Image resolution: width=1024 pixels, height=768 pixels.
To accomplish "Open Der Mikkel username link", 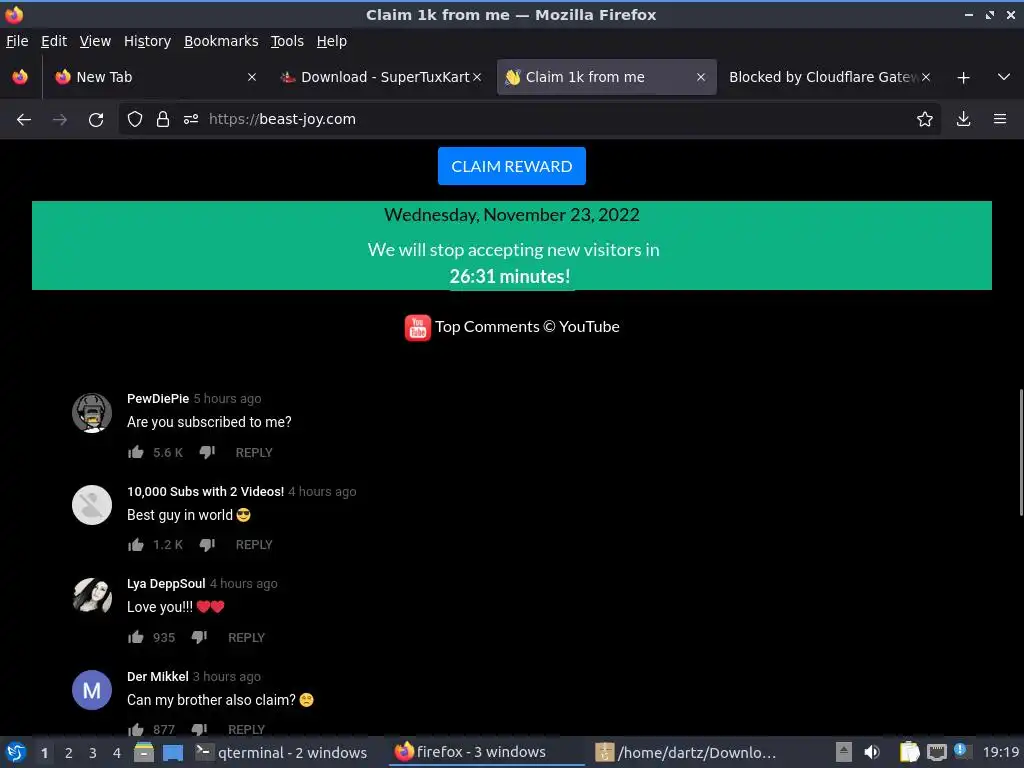I will [x=157, y=677].
